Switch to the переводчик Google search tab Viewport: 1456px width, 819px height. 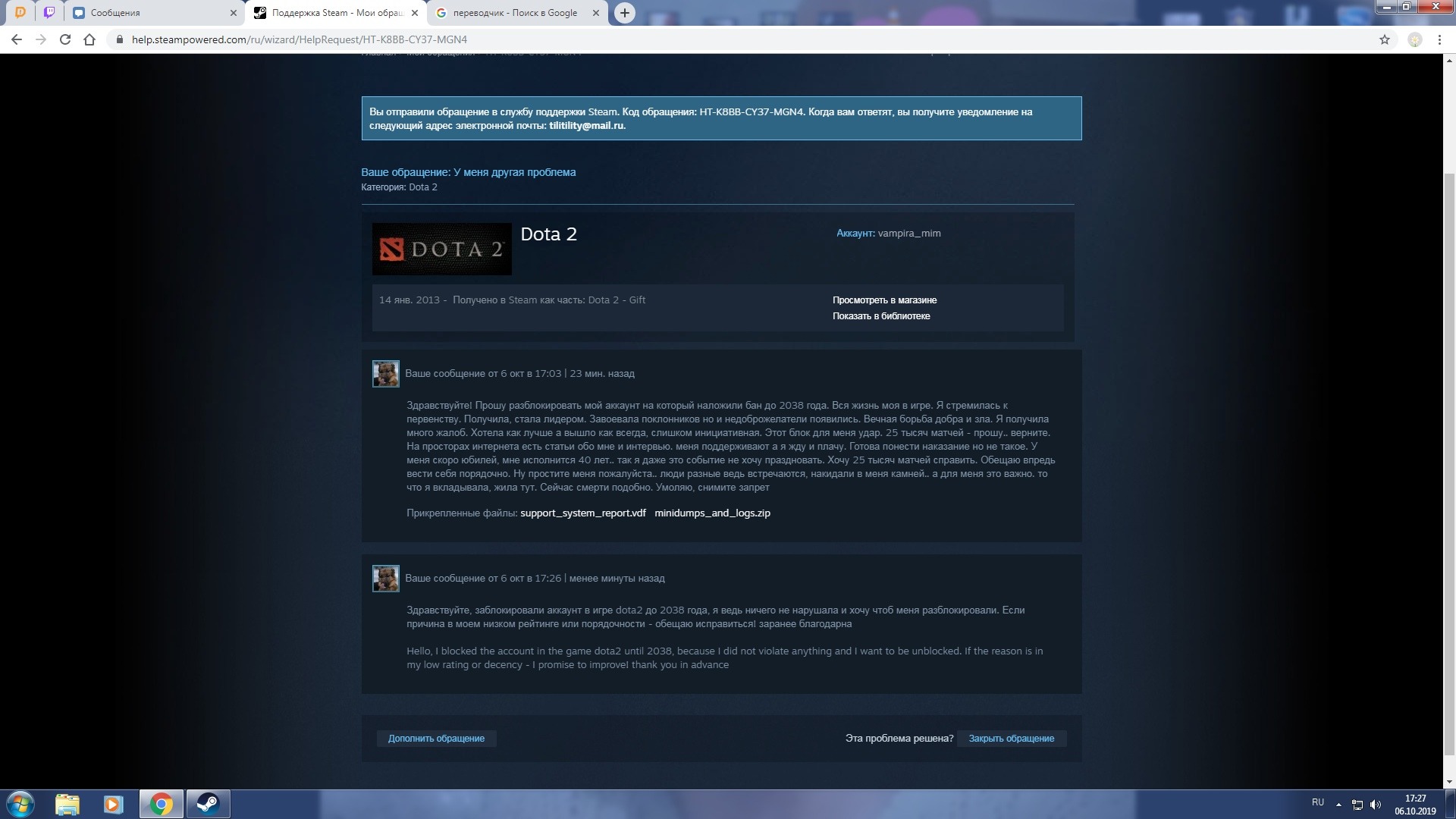pyautogui.click(x=518, y=13)
